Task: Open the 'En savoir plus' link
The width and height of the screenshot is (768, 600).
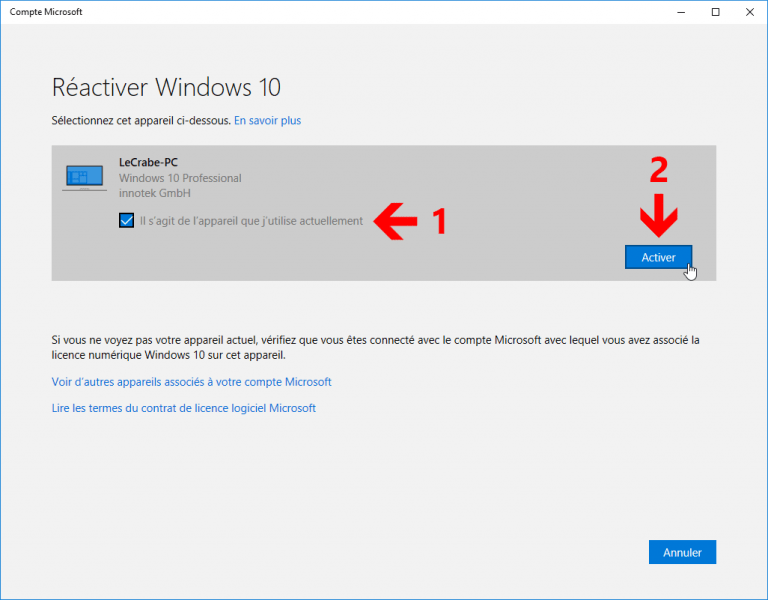Action: pos(267,121)
